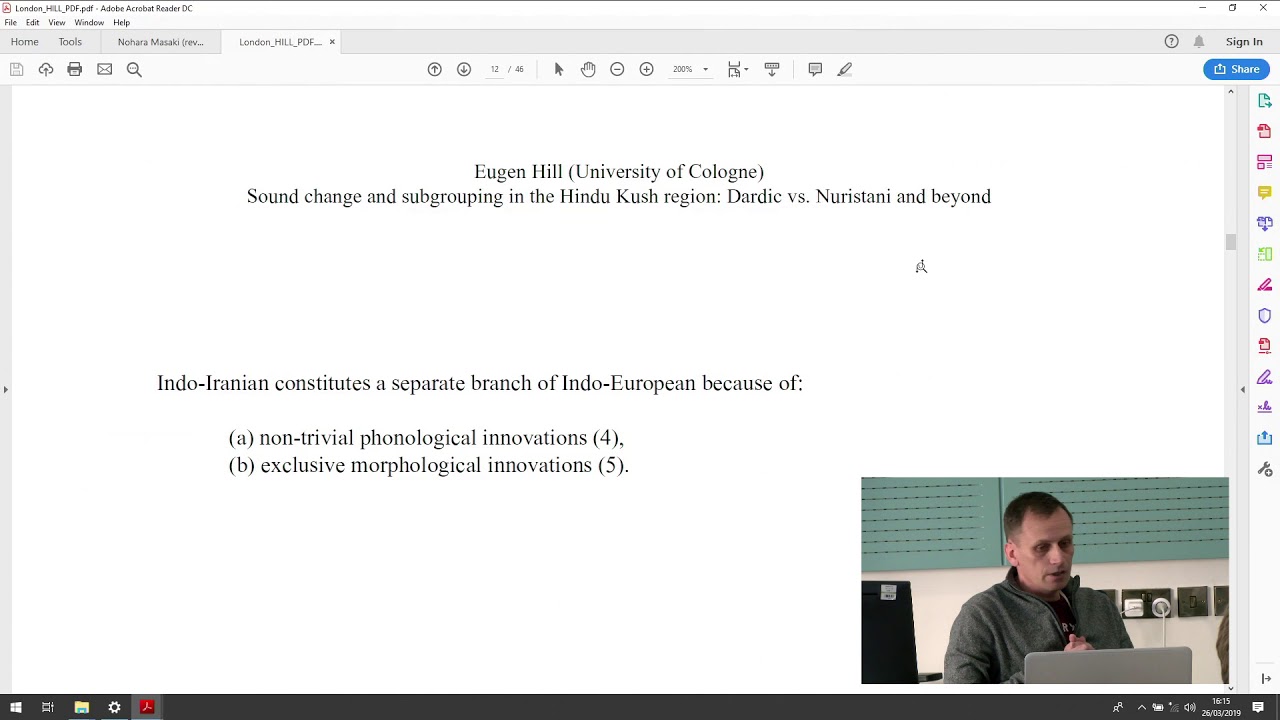
Task: Select the arrow selection tool
Action: (559, 69)
